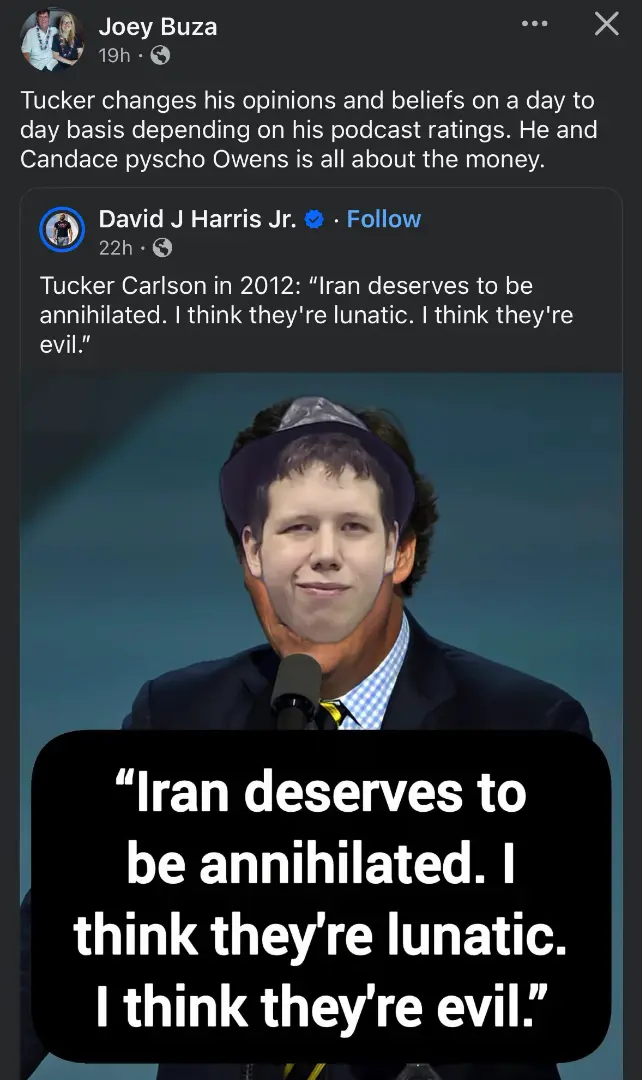This screenshot has width=642, height=1080.
Task: Close the post with the X
Action: [x=606, y=24]
